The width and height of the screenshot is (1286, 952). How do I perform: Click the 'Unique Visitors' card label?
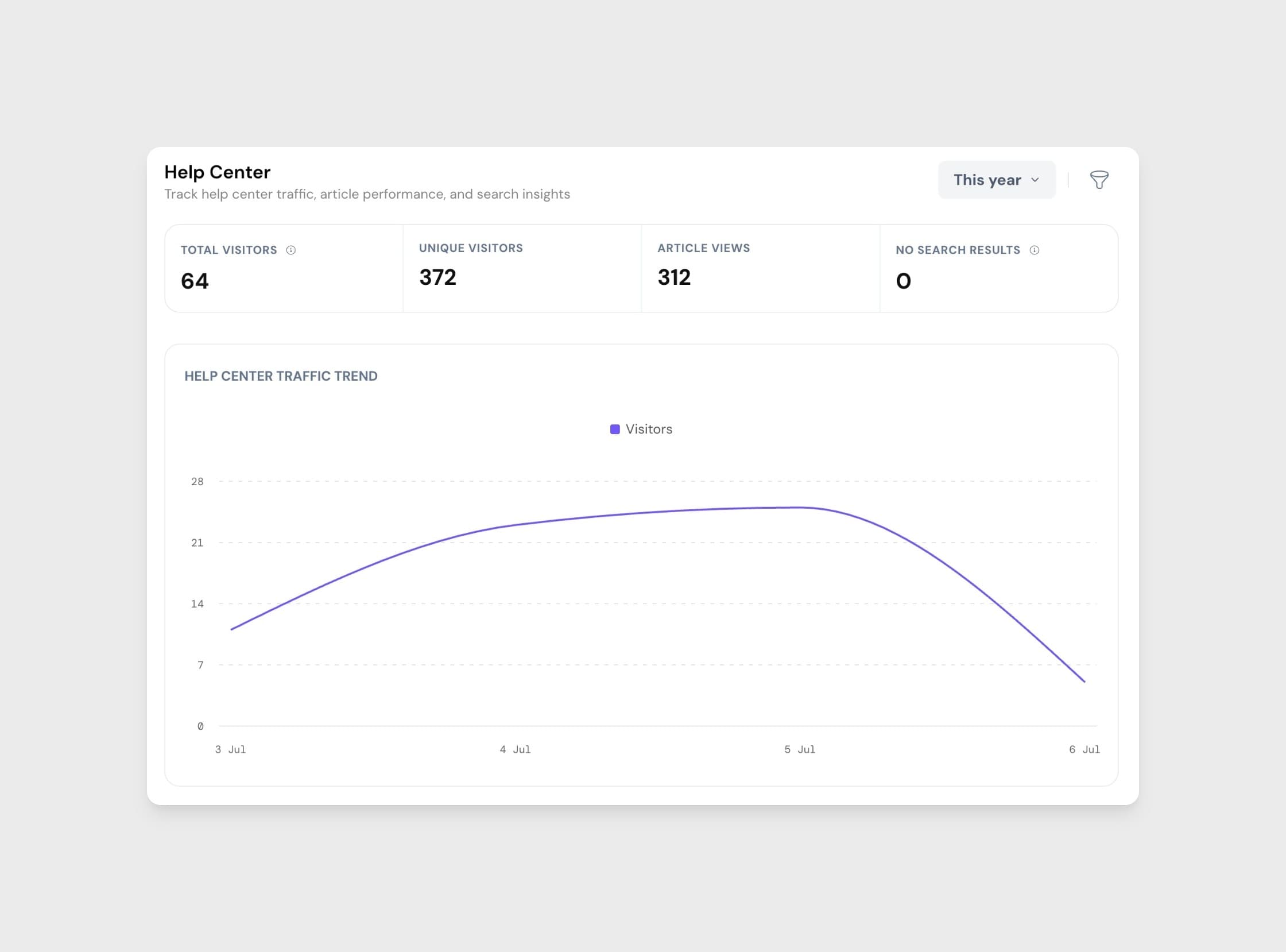point(471,248)
